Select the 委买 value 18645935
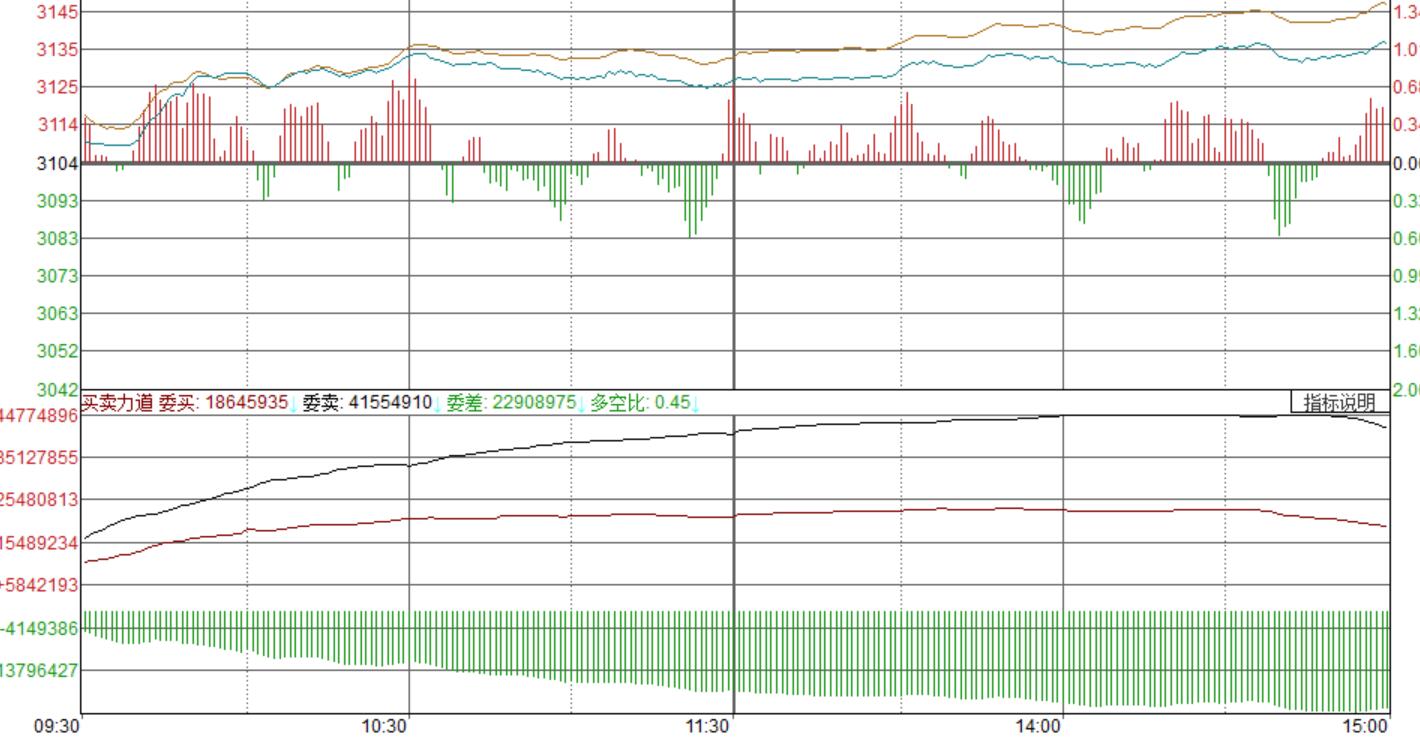Viewport: 1420px width, 738px height. [247, 403]
